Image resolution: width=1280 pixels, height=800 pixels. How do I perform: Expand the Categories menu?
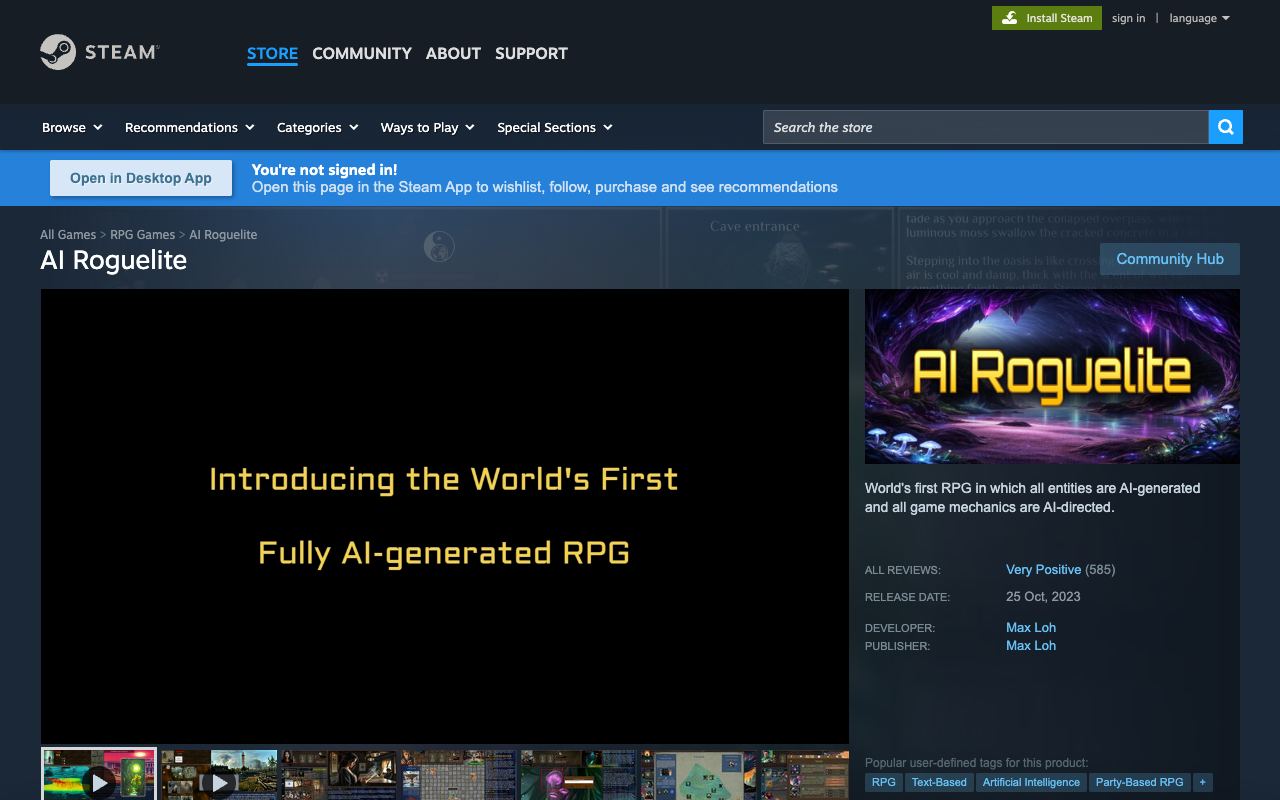click(317, 127)
